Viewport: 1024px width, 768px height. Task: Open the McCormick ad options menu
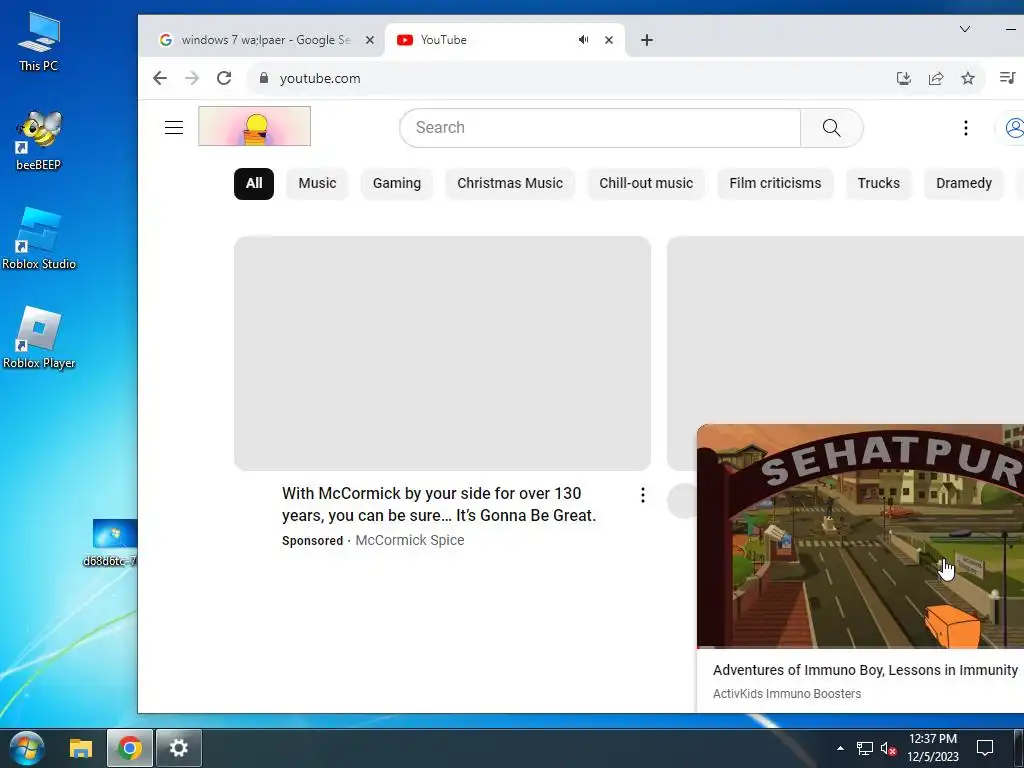coord(643,495)
